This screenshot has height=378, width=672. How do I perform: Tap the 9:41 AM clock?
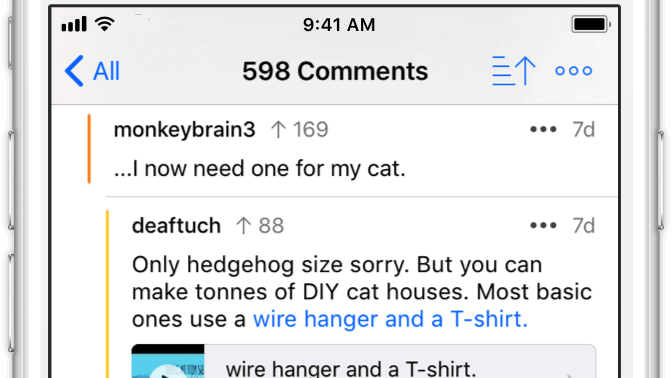click(339, 24)
